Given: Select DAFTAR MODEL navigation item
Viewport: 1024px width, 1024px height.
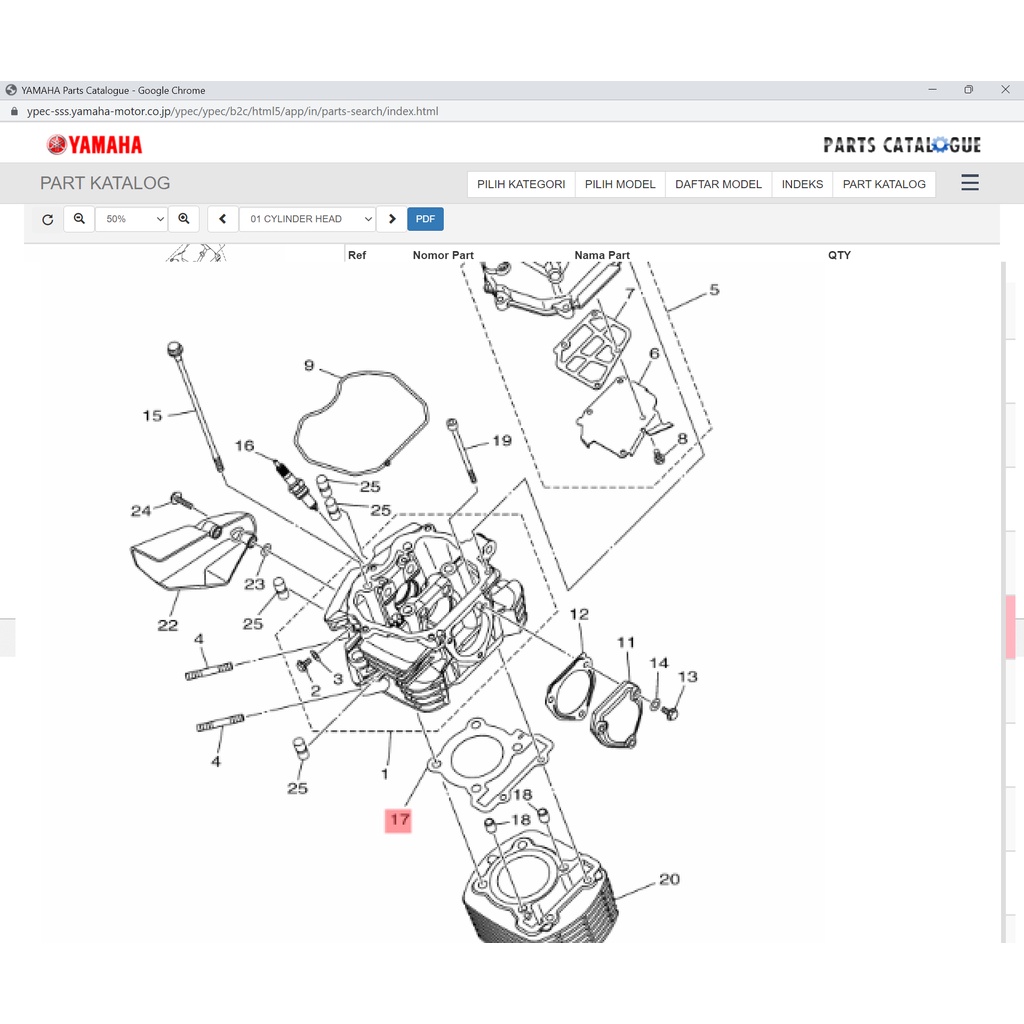Looking at the screenshot, I should click(x=718, y=184).
